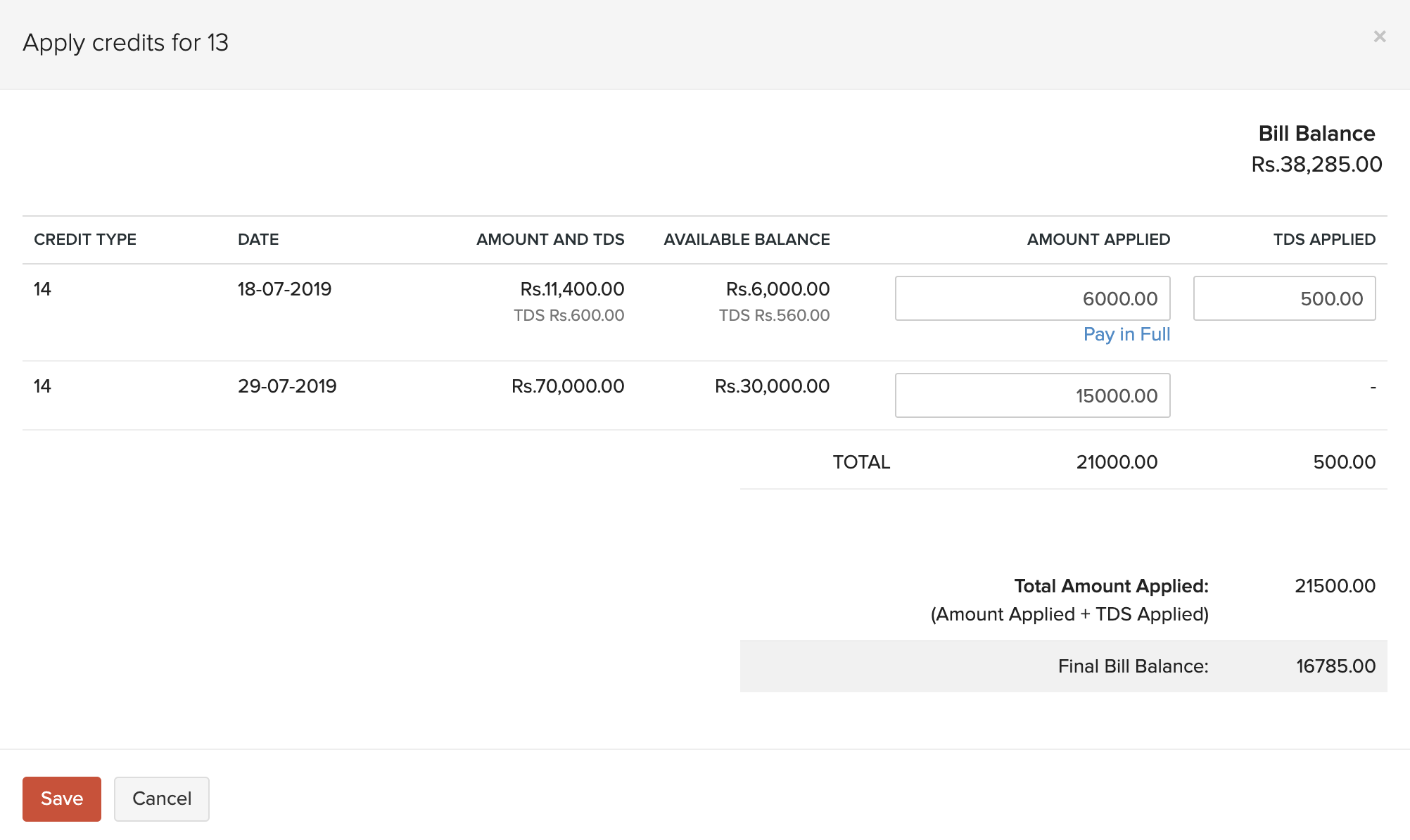Click the Date column header
The image size is (1410, 840).
point(258,239)
